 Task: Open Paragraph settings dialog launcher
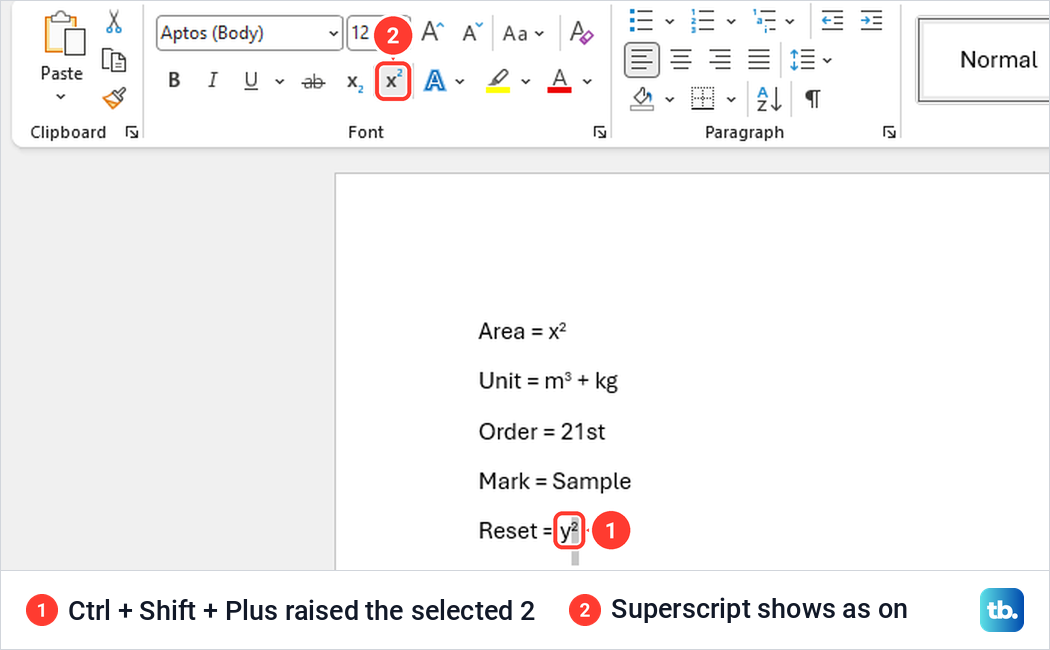[x=889, y=133]
